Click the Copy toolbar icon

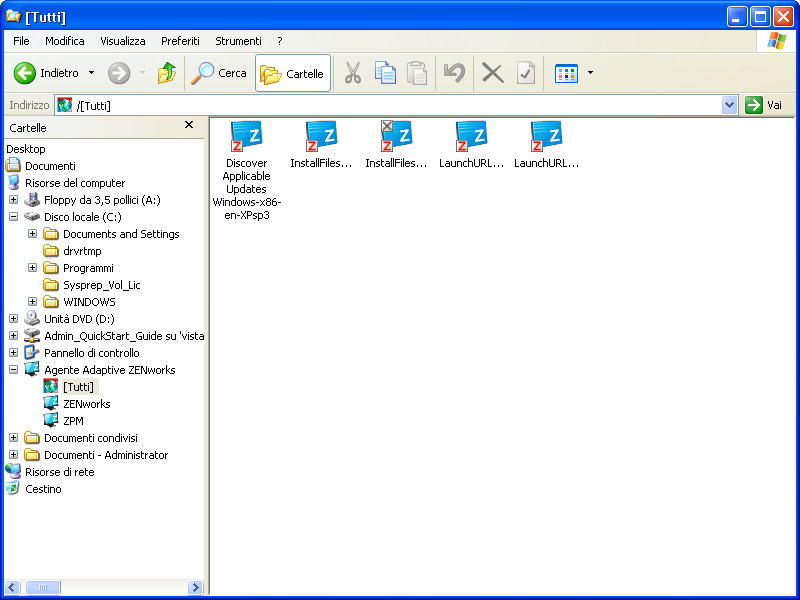(385, 73)
